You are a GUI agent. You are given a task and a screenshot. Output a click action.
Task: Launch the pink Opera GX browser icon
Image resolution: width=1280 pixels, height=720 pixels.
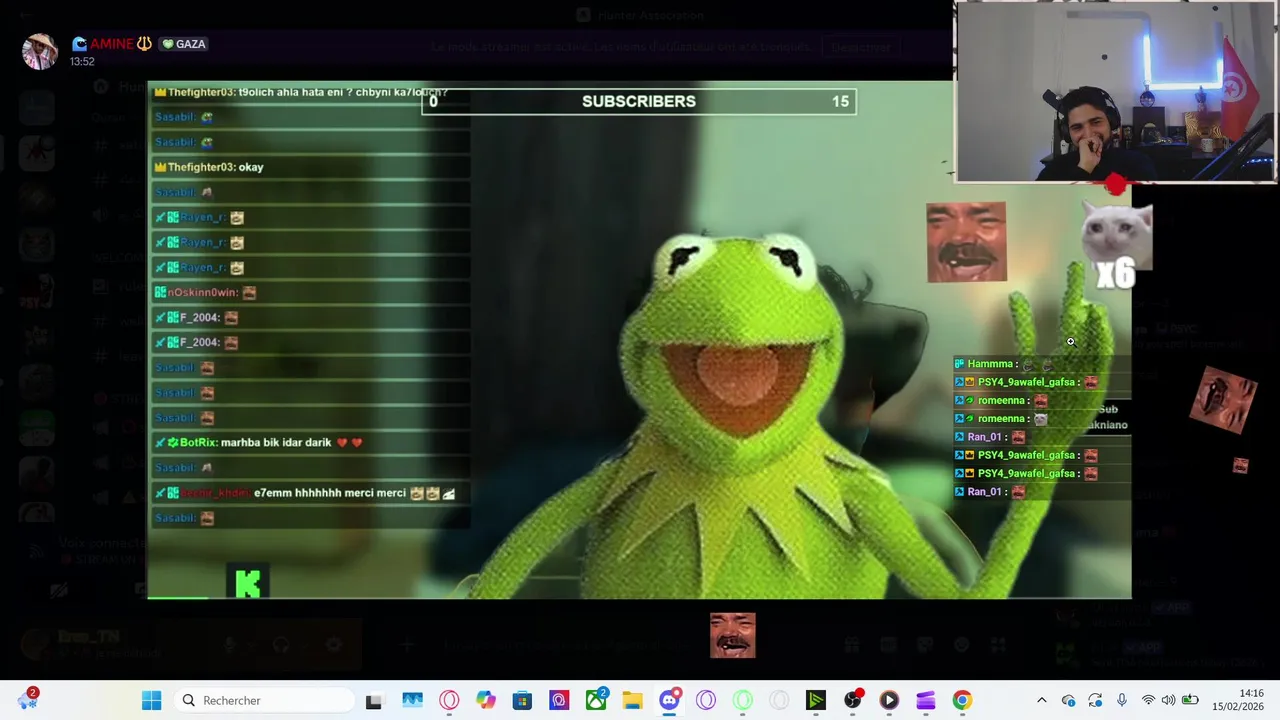(449, 700)
